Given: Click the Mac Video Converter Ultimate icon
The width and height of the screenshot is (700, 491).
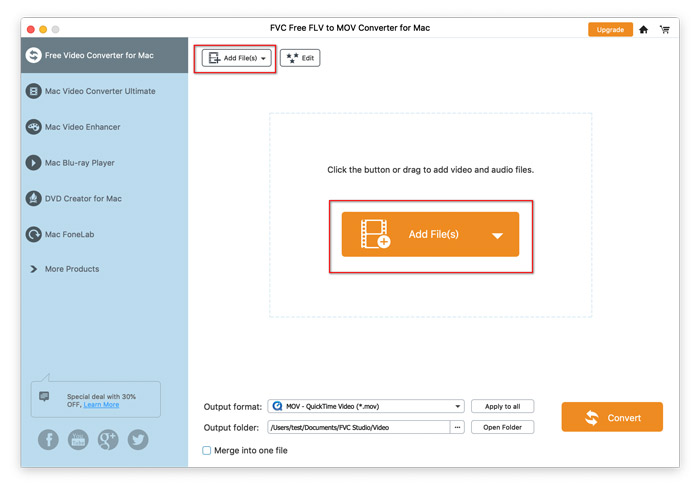Looking at the screenshot, I should point(33,91).
